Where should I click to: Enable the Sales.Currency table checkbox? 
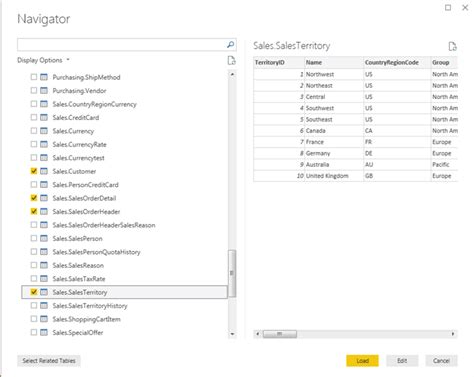pyautogui.click(x=34, y=131)
